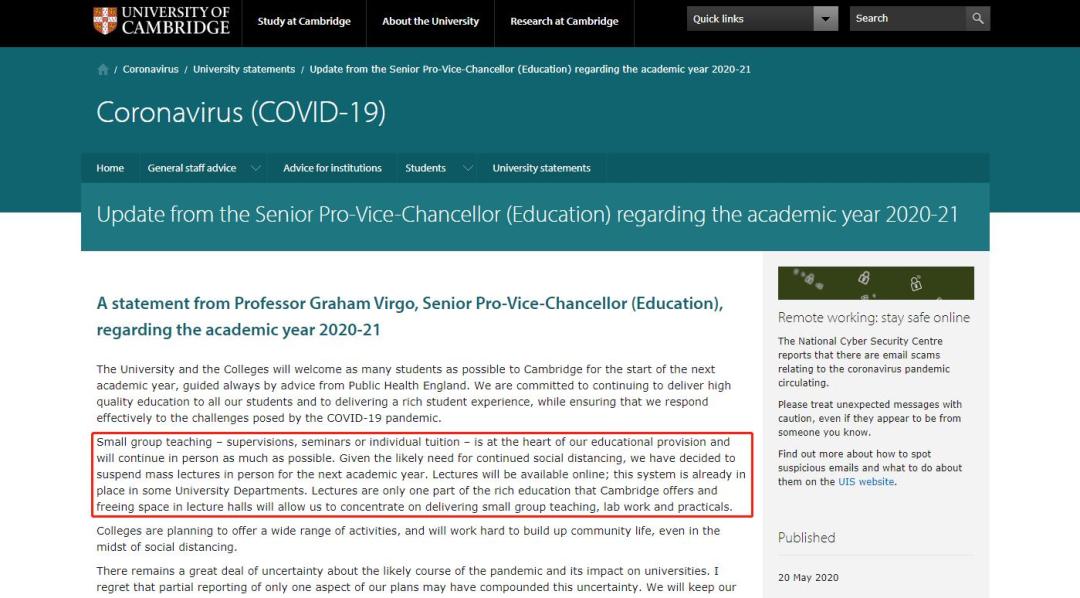Click the home icon in breadcrumb

[103, 70]
